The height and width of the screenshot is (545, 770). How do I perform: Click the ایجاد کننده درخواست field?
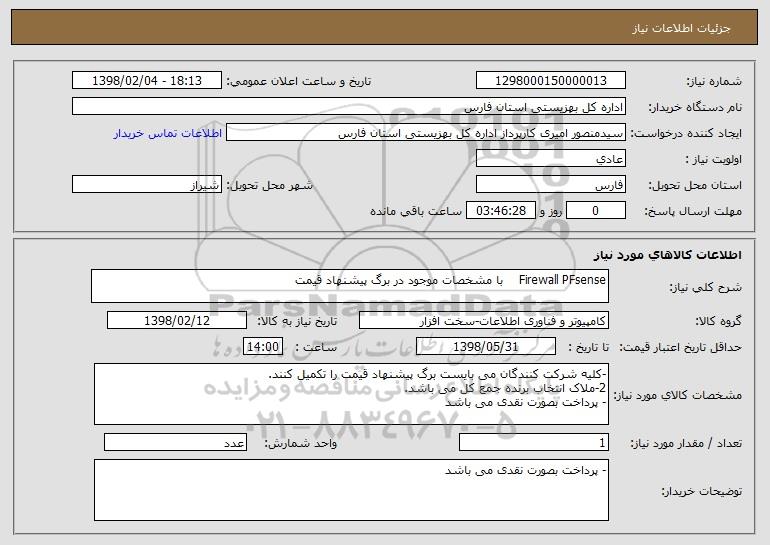tap(426, 133)
